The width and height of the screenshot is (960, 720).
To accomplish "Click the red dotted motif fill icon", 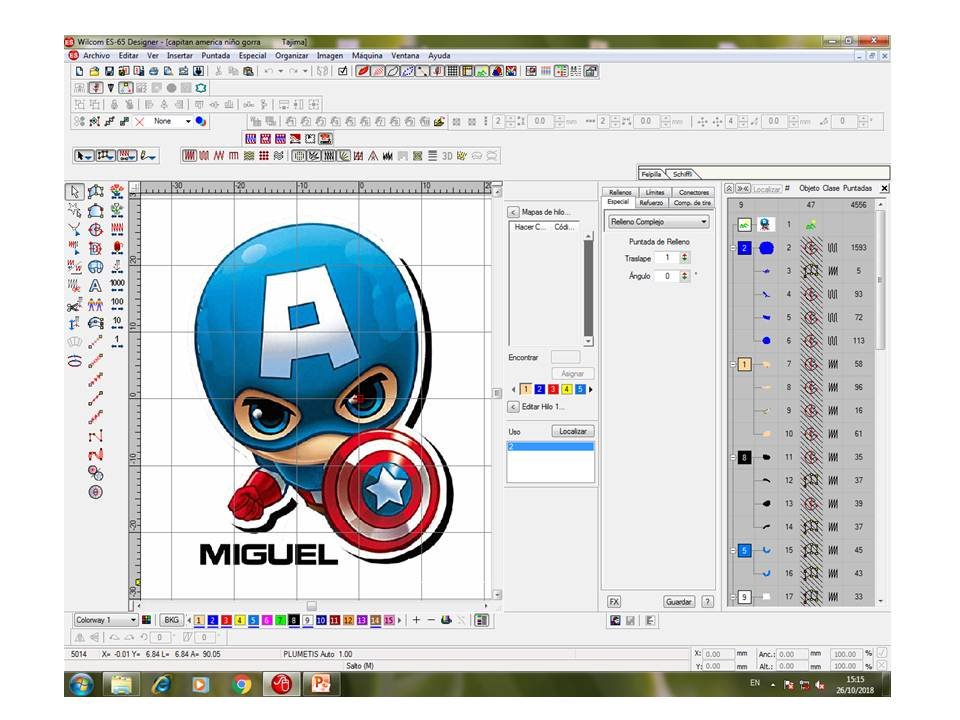I will click(x=264, y=156).
